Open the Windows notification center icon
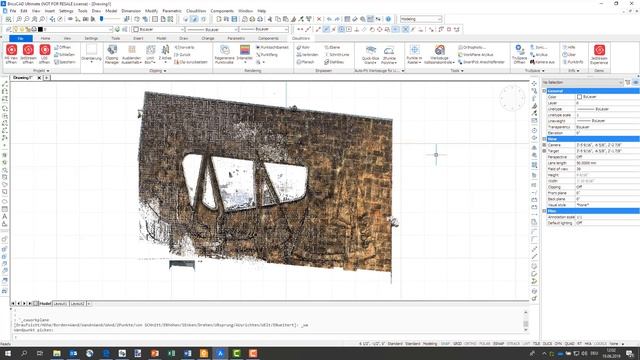 (631, 353)
